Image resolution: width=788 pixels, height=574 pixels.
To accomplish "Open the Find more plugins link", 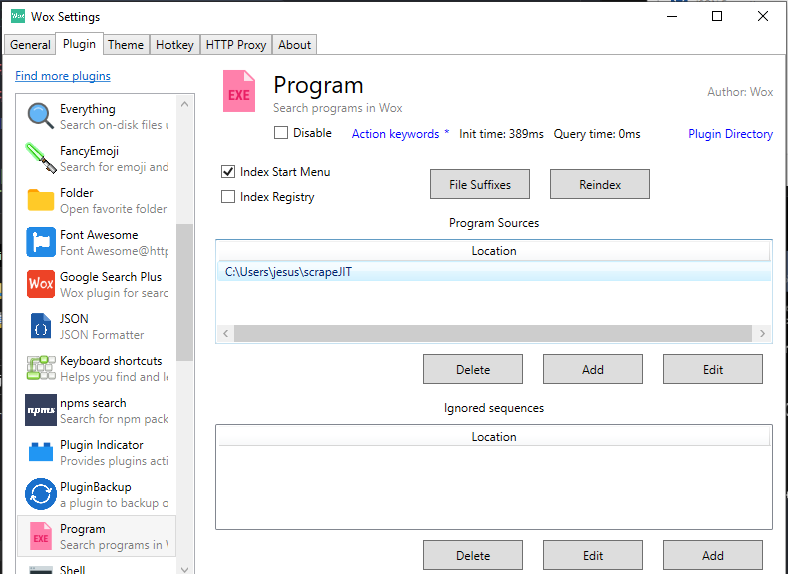I will [63, 76].
